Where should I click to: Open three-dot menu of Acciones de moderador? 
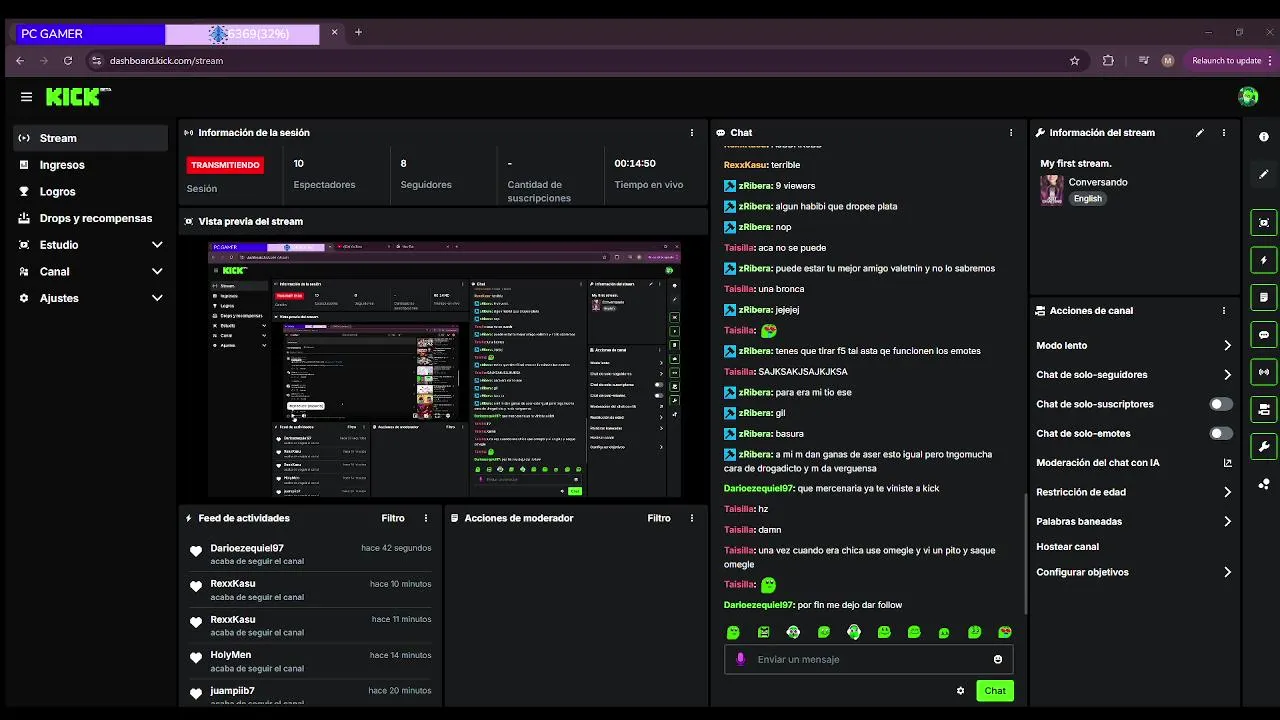692,518
